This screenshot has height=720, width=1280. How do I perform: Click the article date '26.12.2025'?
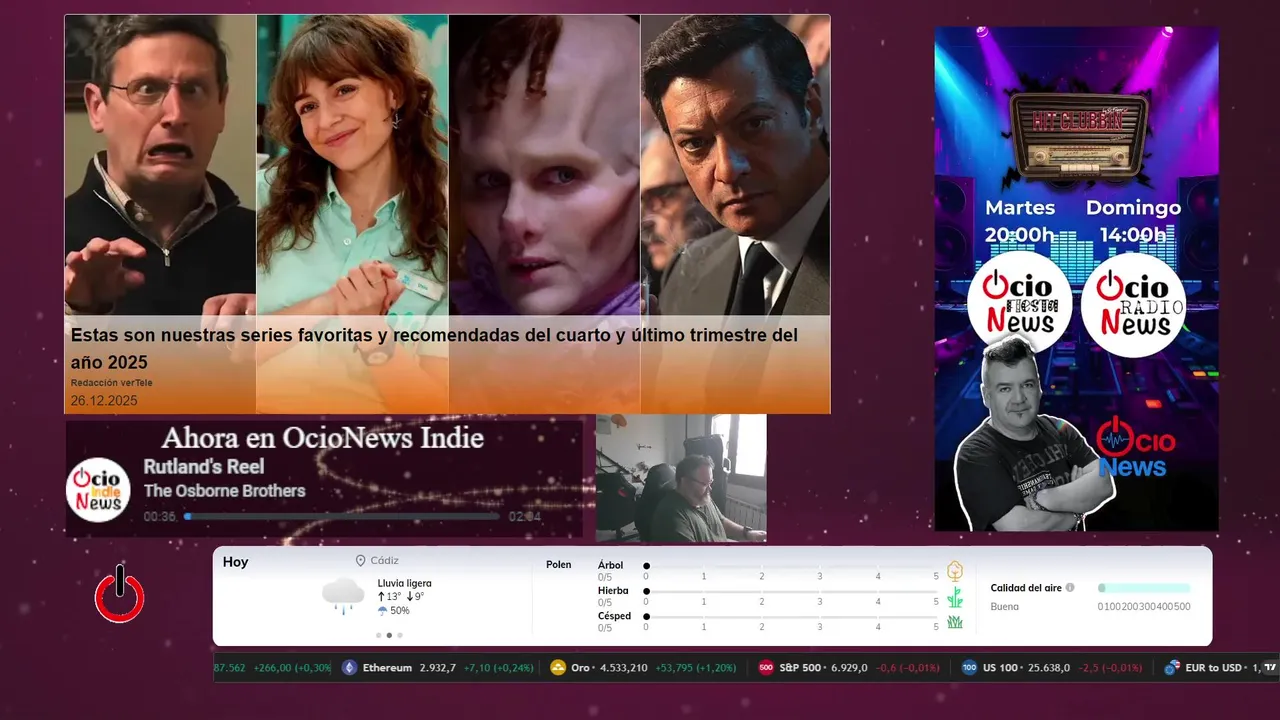[104, 401]
